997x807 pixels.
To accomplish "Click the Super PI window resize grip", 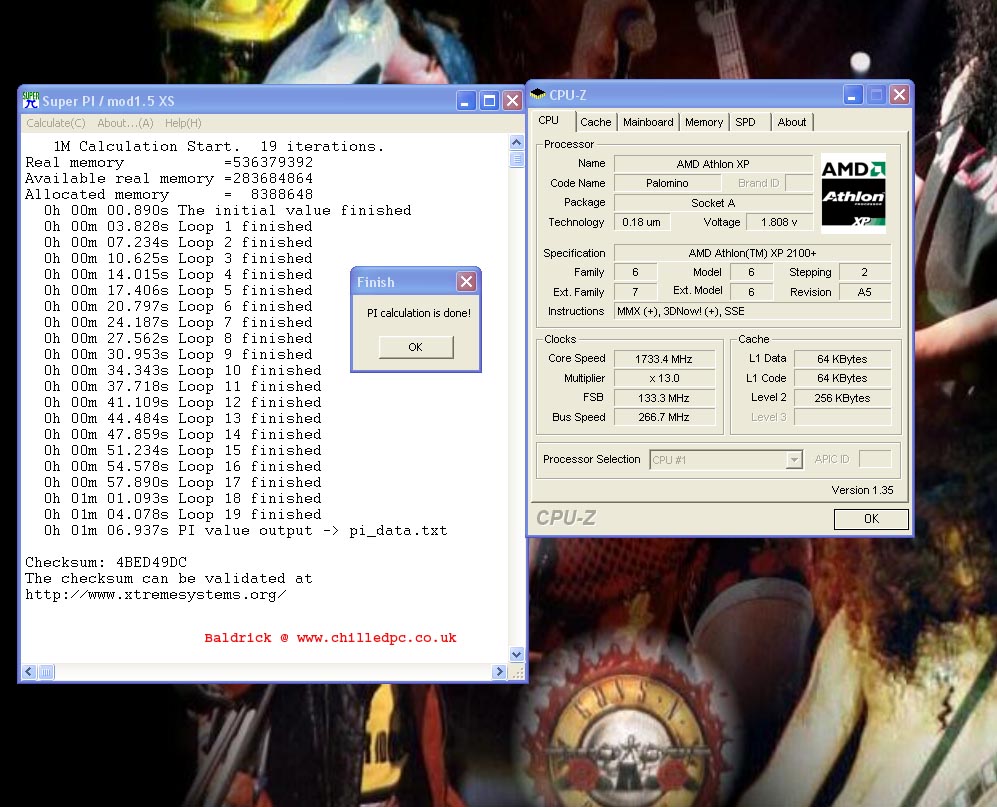I will tap(518, 672).
